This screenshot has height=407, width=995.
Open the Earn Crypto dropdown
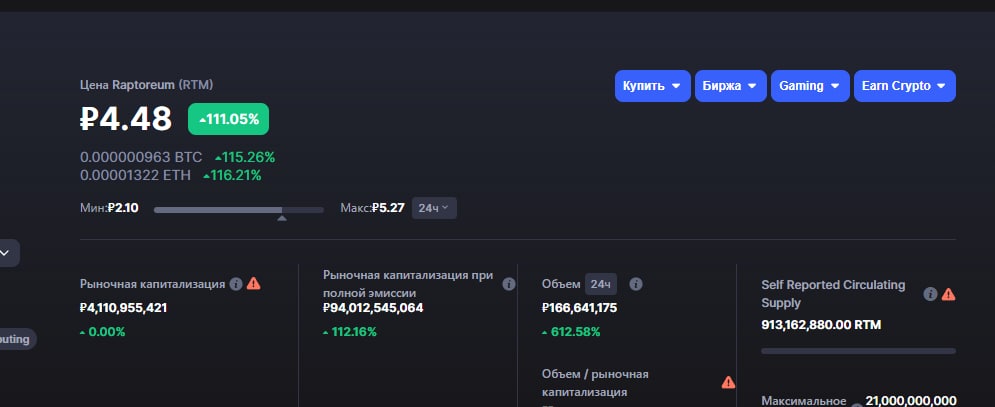tap(905, 86)
